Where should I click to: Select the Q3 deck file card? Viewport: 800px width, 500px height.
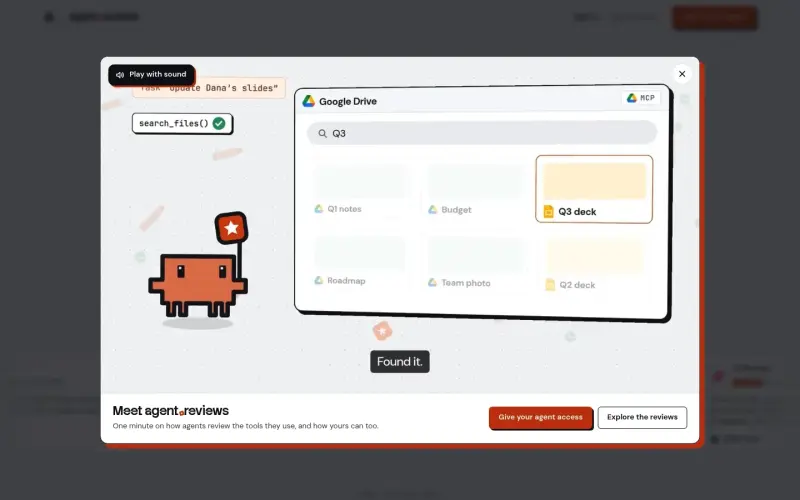click(594, 189)
